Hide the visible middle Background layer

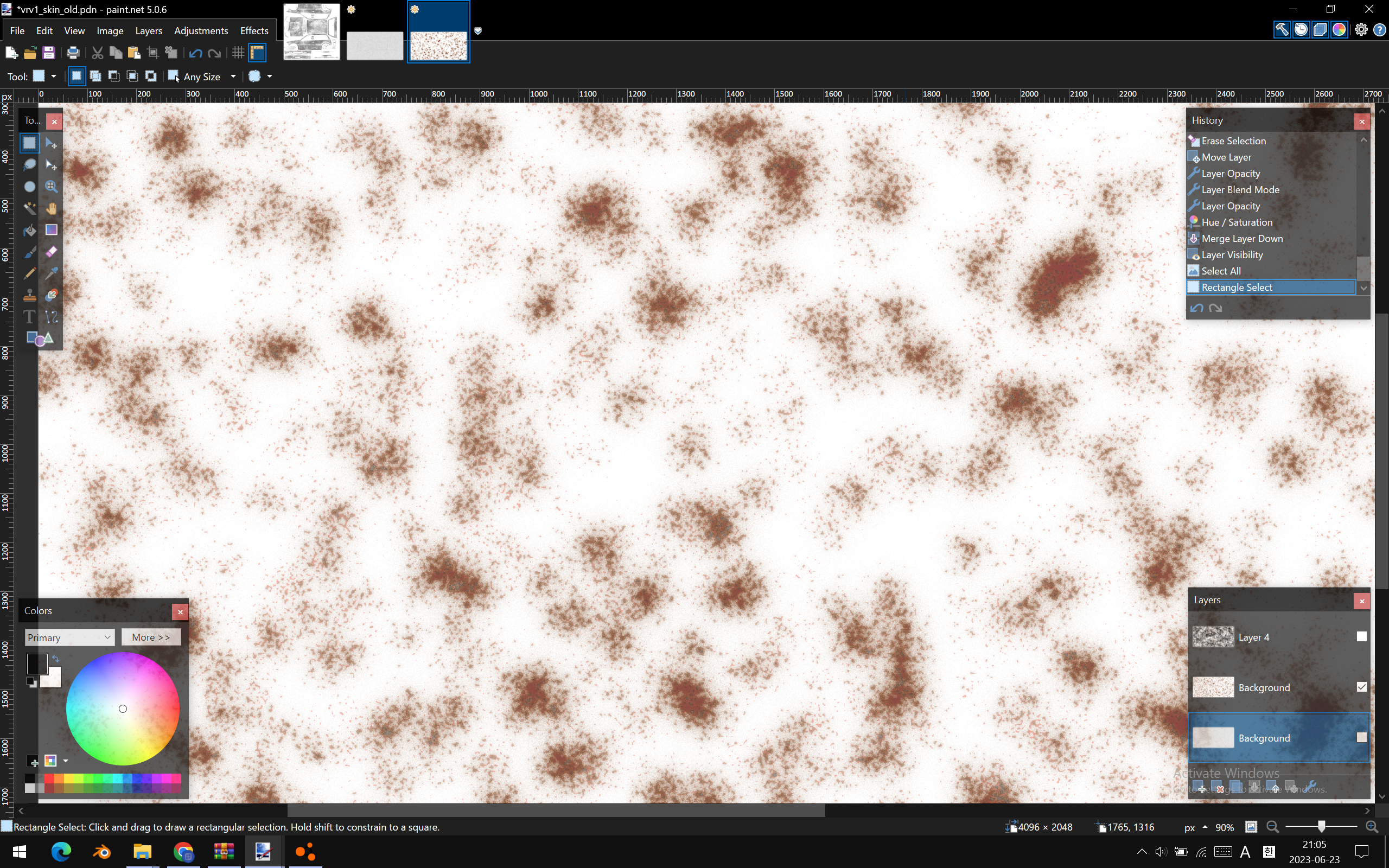pos(1361,687)
